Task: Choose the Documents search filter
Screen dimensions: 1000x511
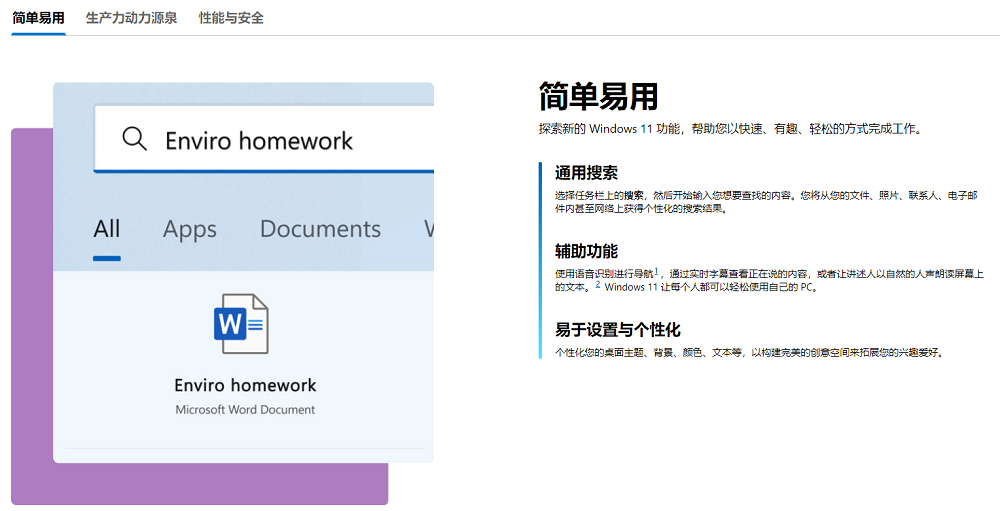Action: (320, 229)
